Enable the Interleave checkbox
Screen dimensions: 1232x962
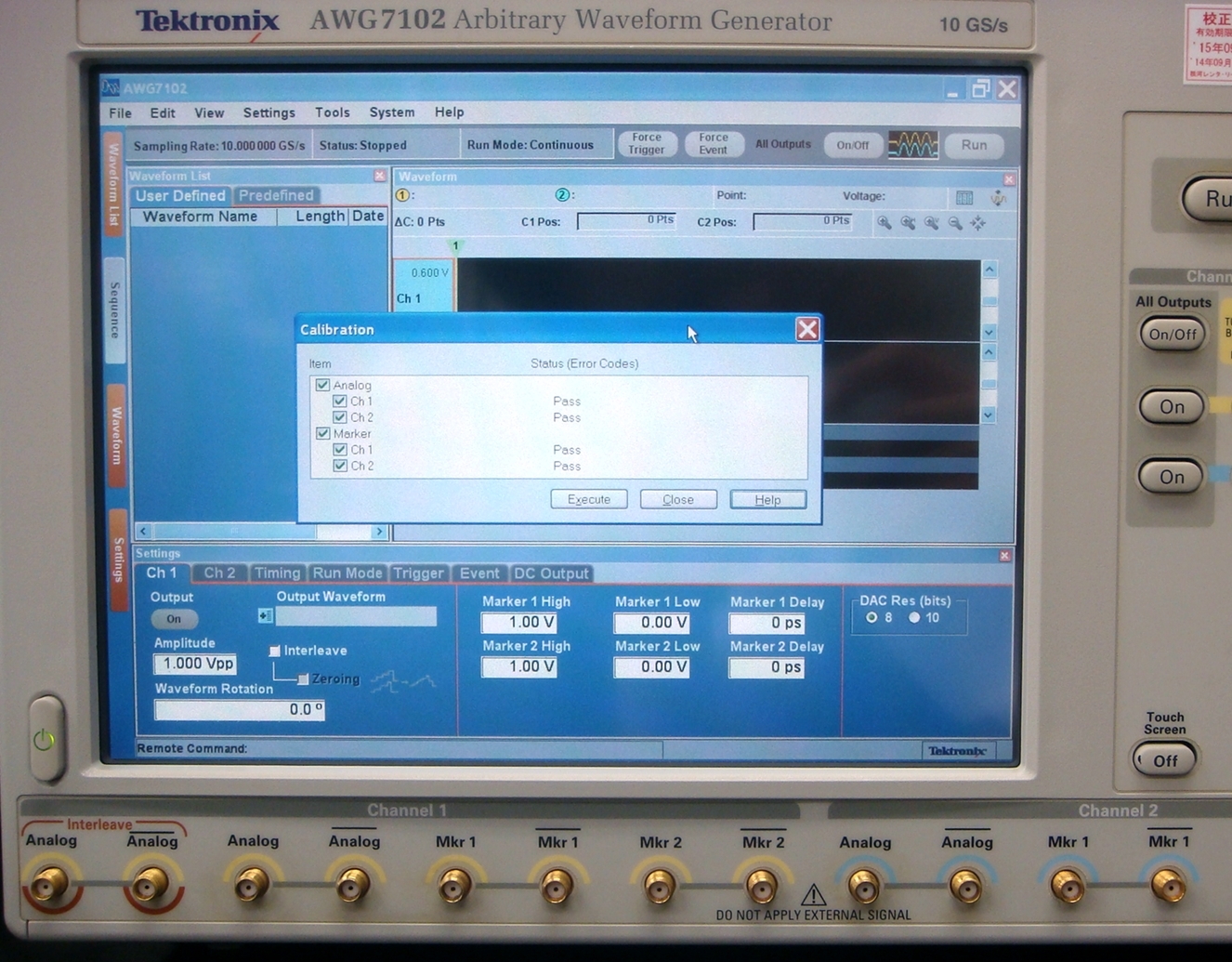(275, 651)
